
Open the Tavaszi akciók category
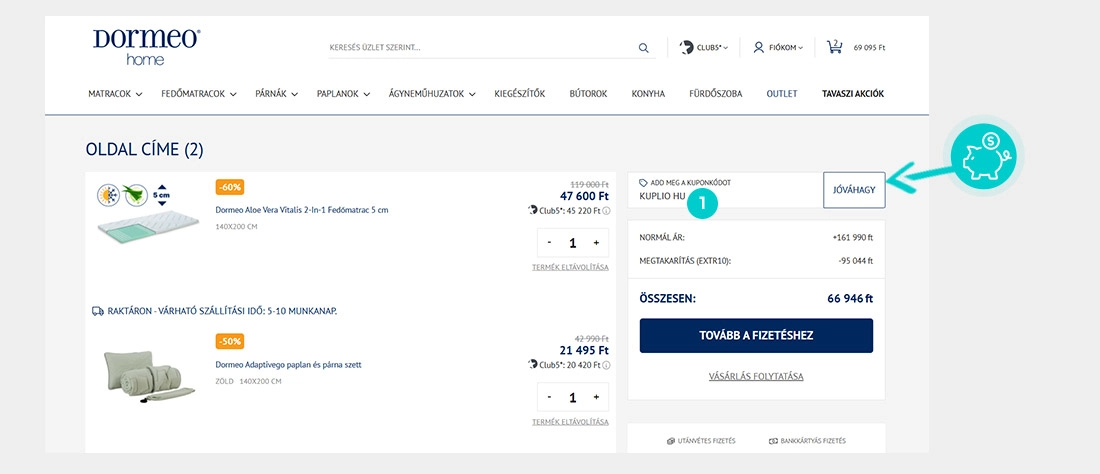click(x=853, y=93)
